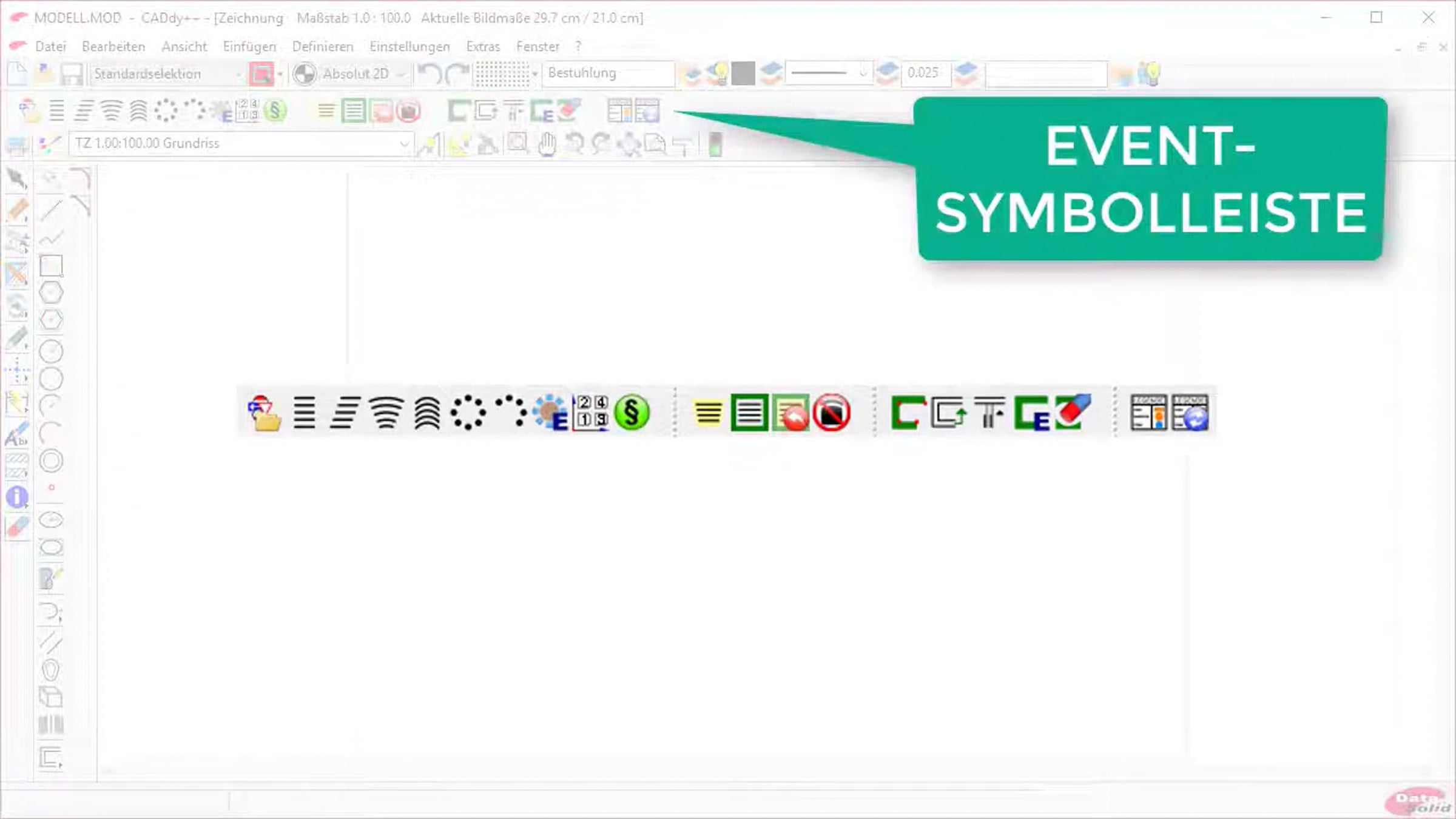Click the enlarged straight seat rows icon

point(304,413)
